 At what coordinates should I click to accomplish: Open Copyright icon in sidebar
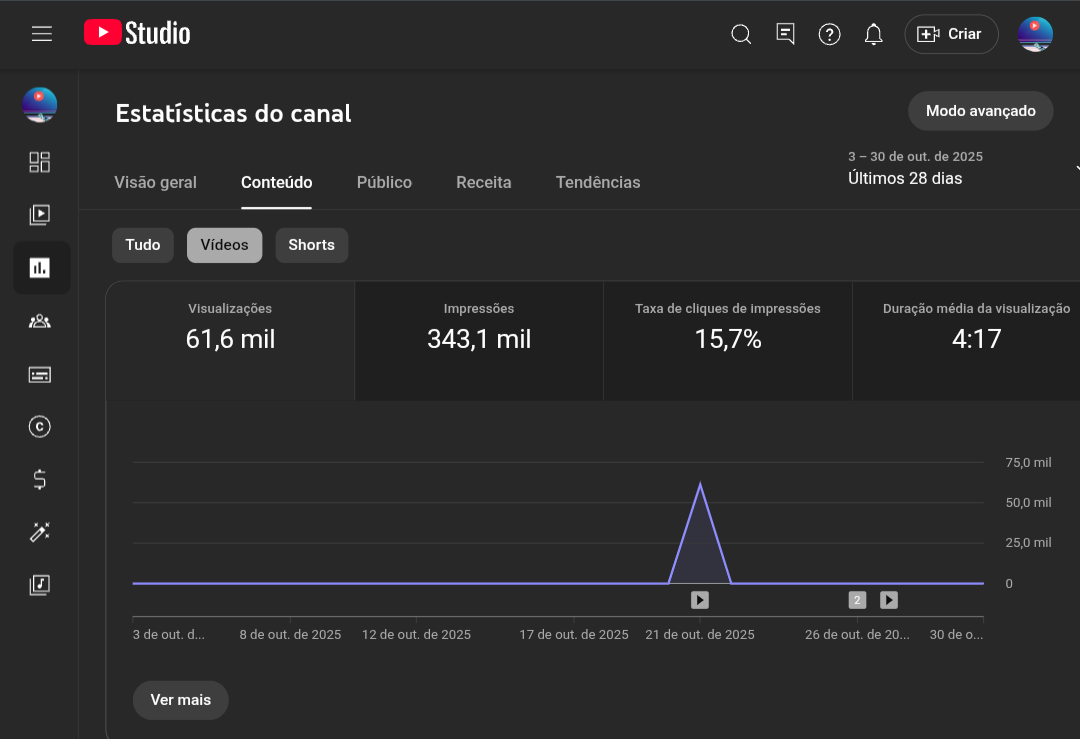40,427
